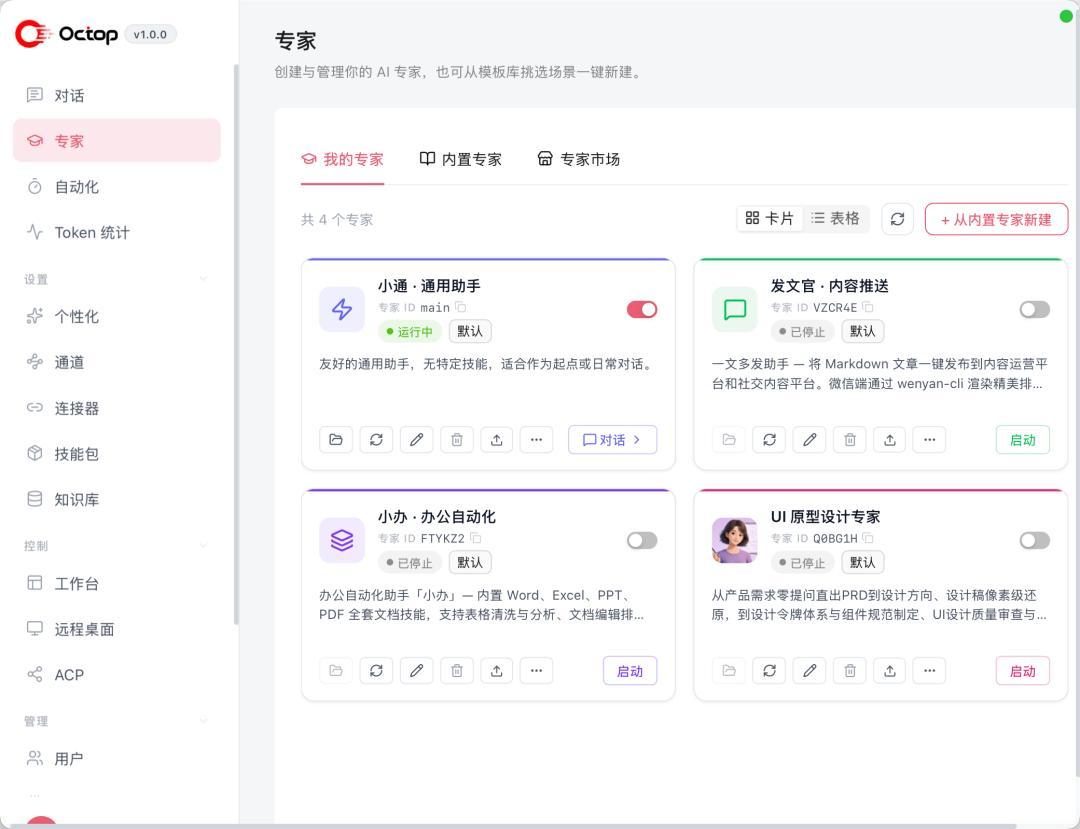Open 通道 in the sidebar
Screen dimensions: 1080x829
[x=117, y=362]
